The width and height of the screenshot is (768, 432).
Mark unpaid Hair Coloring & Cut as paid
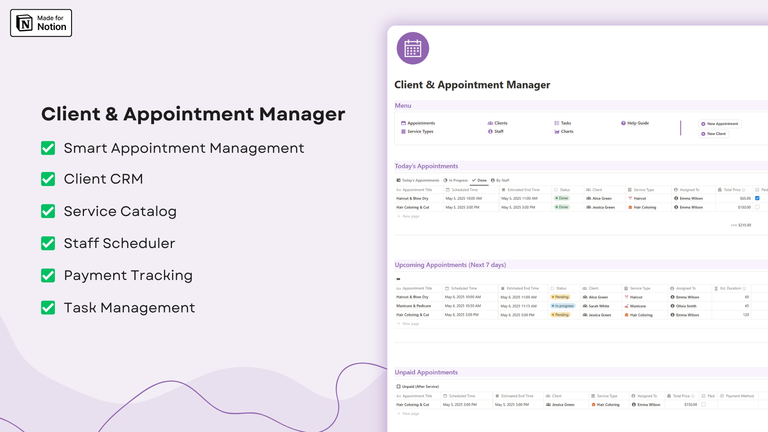coord(703,405)
